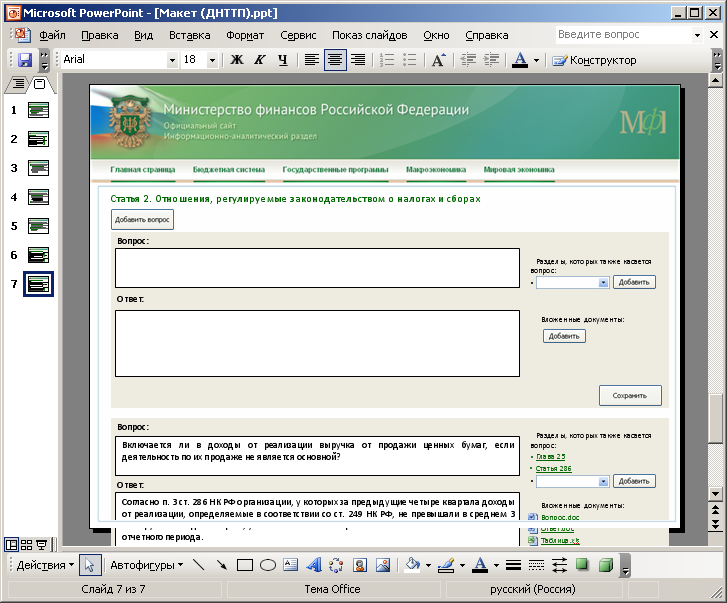Insert a Text Box
This screenshot has height=603, width=727.
[291, 565]
